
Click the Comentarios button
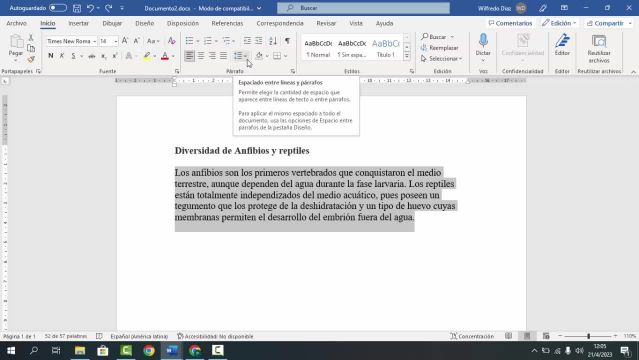coord(510,23)
